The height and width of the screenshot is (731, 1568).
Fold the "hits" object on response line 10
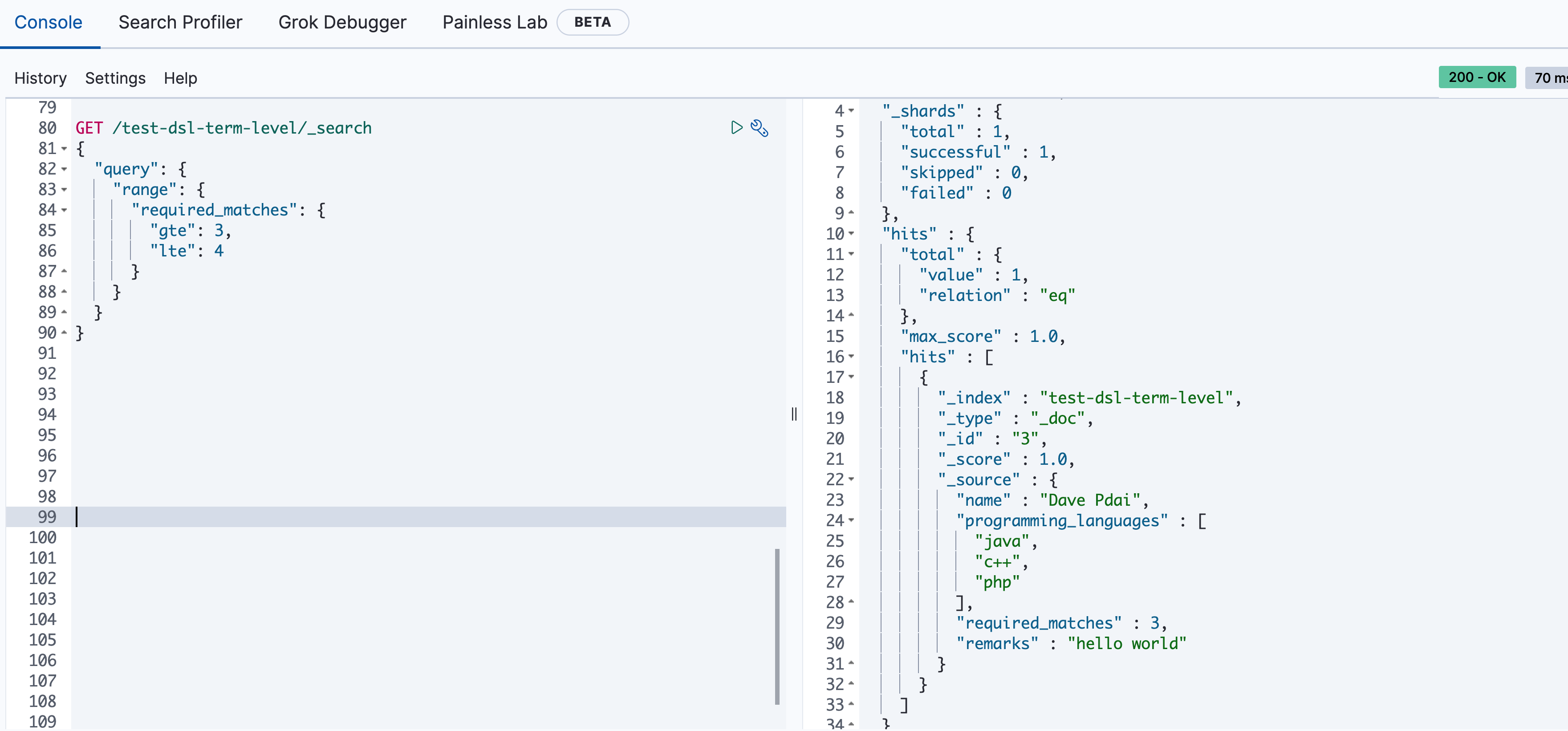coord(852,234)
